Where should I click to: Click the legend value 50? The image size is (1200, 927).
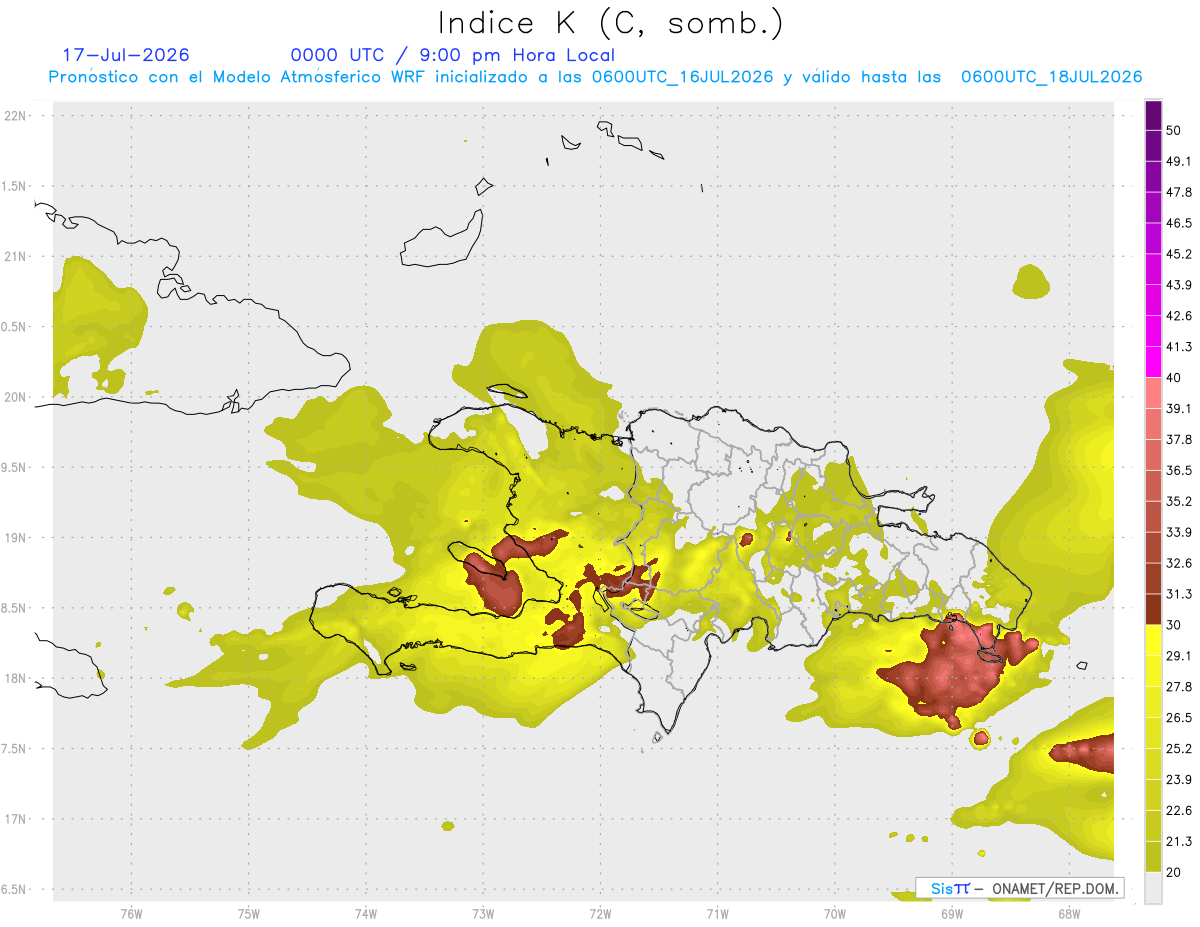point(1173,130)
